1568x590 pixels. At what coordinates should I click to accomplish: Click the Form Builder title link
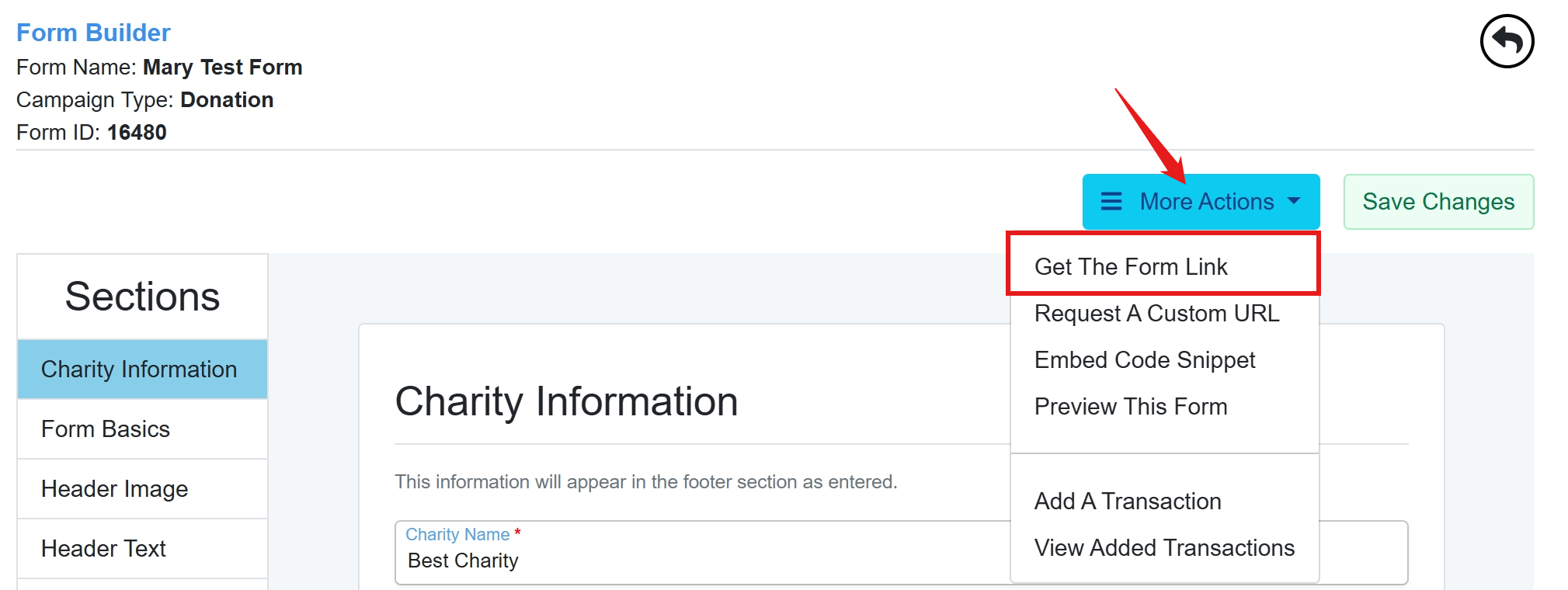pos(93,33)
